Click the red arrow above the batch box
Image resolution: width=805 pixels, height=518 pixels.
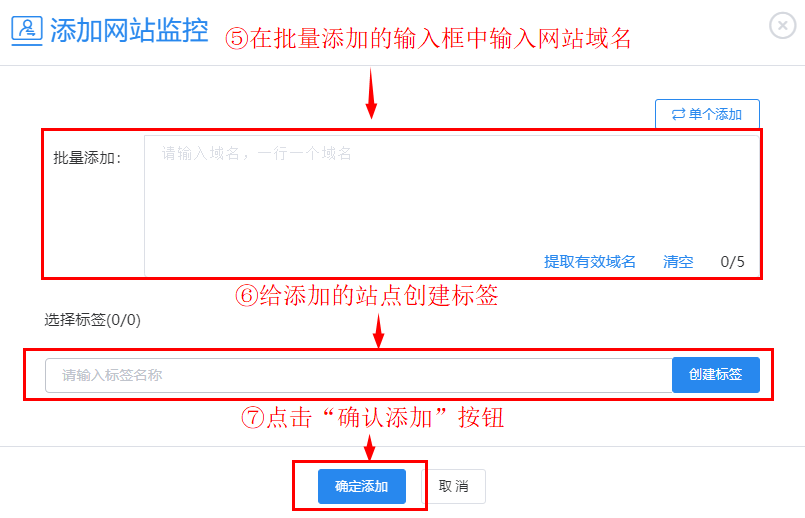(x=371, y=94)
